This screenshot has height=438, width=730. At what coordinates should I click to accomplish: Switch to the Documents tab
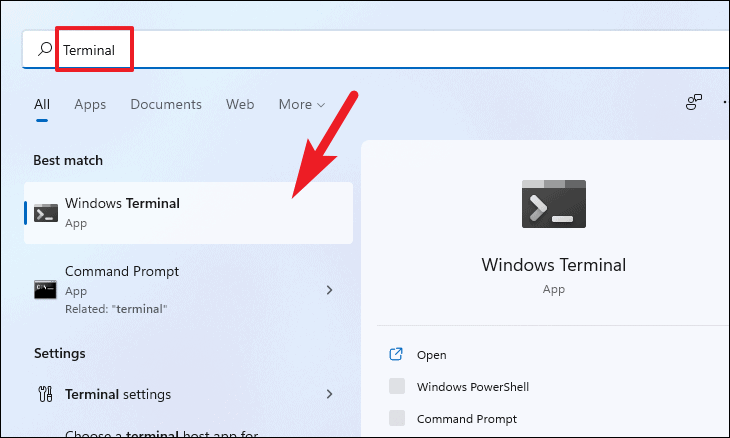pos(166,104)
